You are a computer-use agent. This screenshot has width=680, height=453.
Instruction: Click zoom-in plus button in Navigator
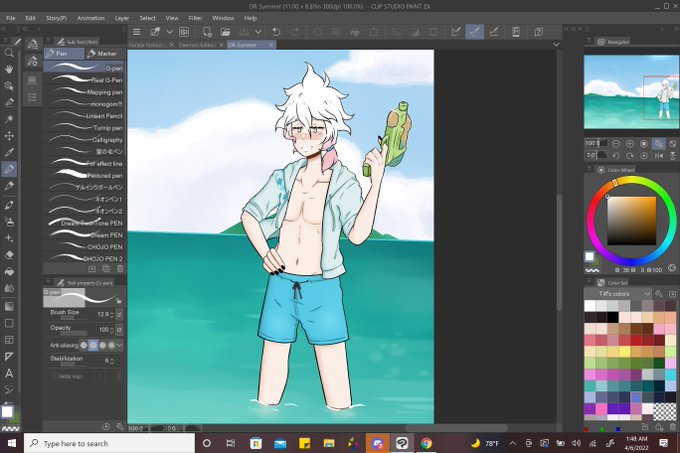pyautogui.click(x=630, y=143)
